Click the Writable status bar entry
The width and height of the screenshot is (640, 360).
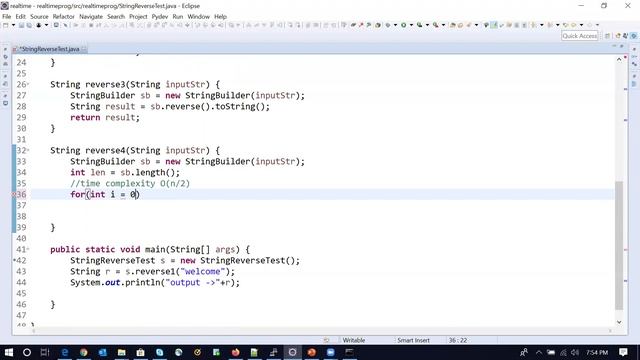coord(353,340)
